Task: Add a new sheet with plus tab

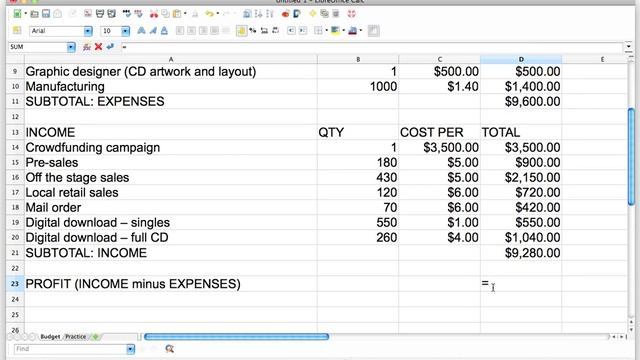Action: (96, 337)
